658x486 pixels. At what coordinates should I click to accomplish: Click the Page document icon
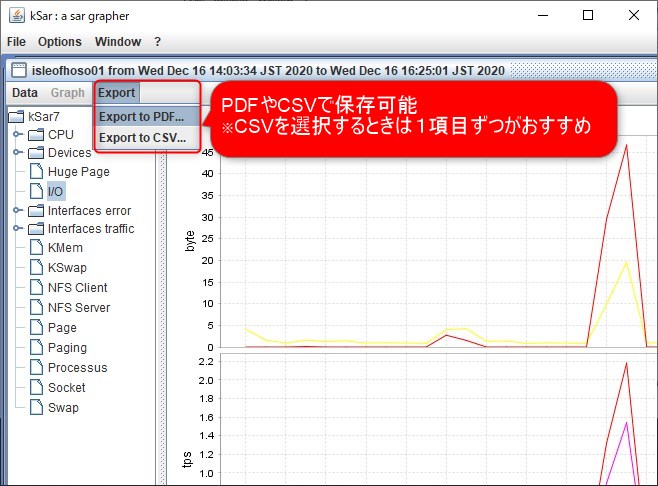click(37, 327)
